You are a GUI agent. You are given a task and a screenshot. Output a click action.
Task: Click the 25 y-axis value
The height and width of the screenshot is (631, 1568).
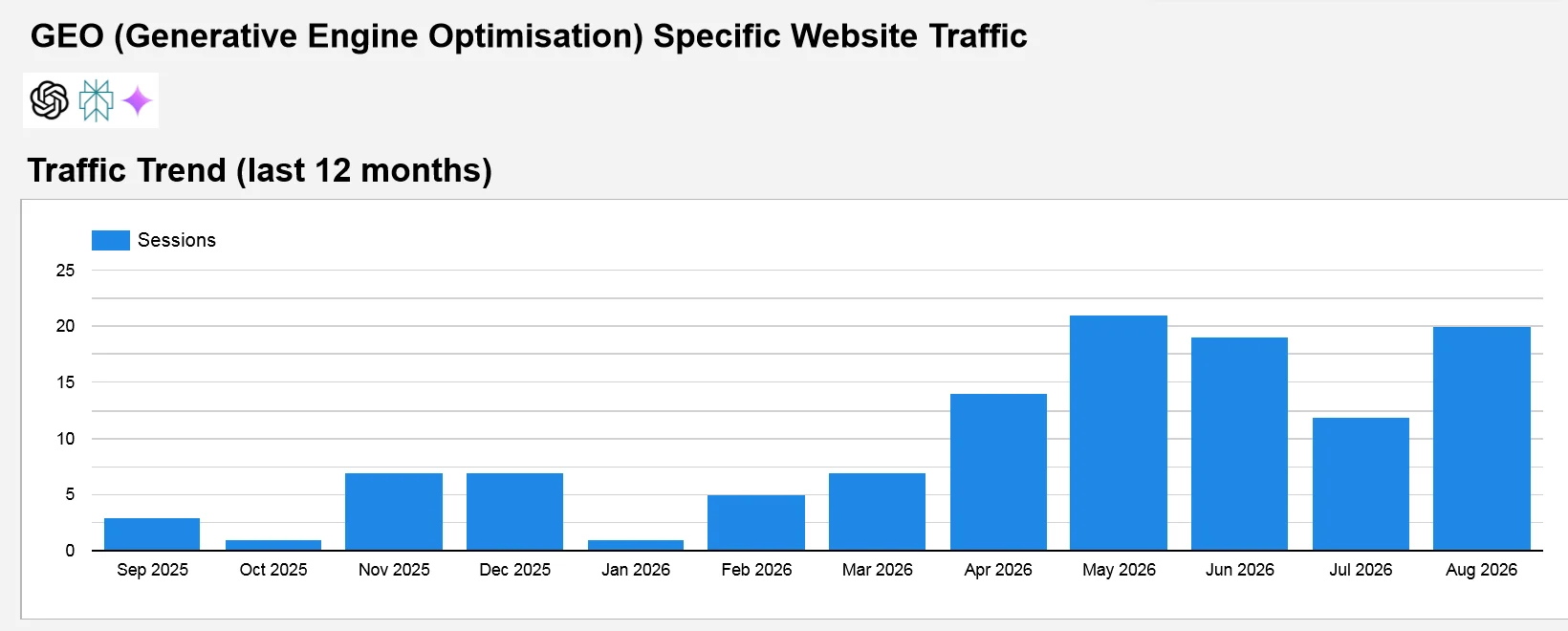point(65,271)
